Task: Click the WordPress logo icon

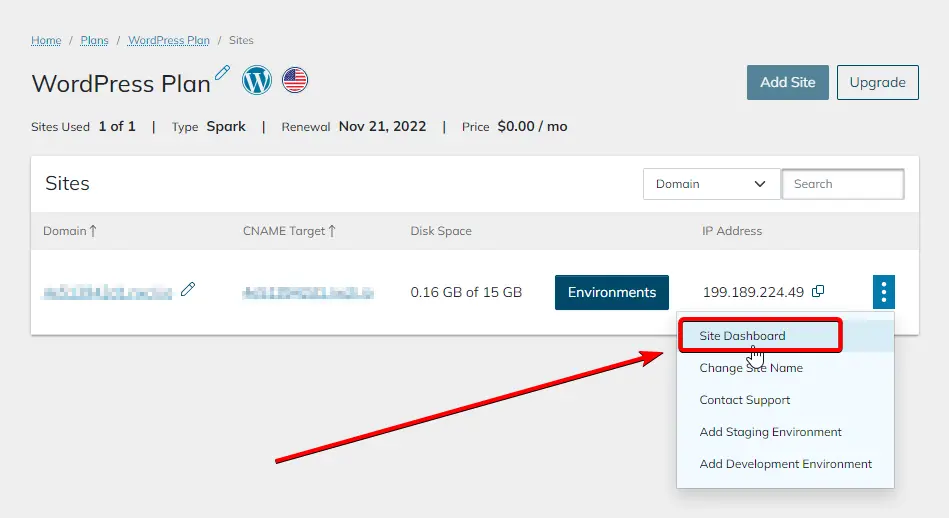Action: 257,80
